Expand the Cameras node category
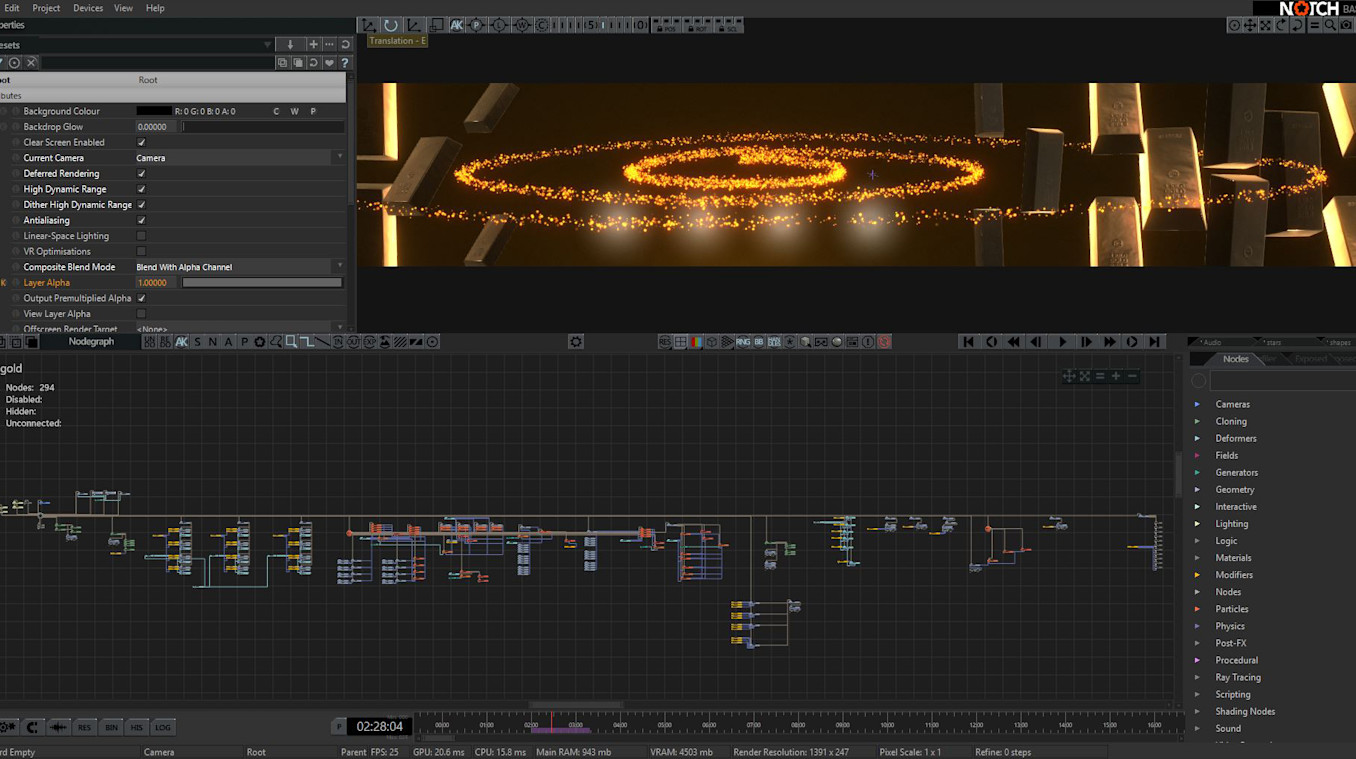Screen dimensions: 1356x759 pyautogui.click(x=1197, y=404)
